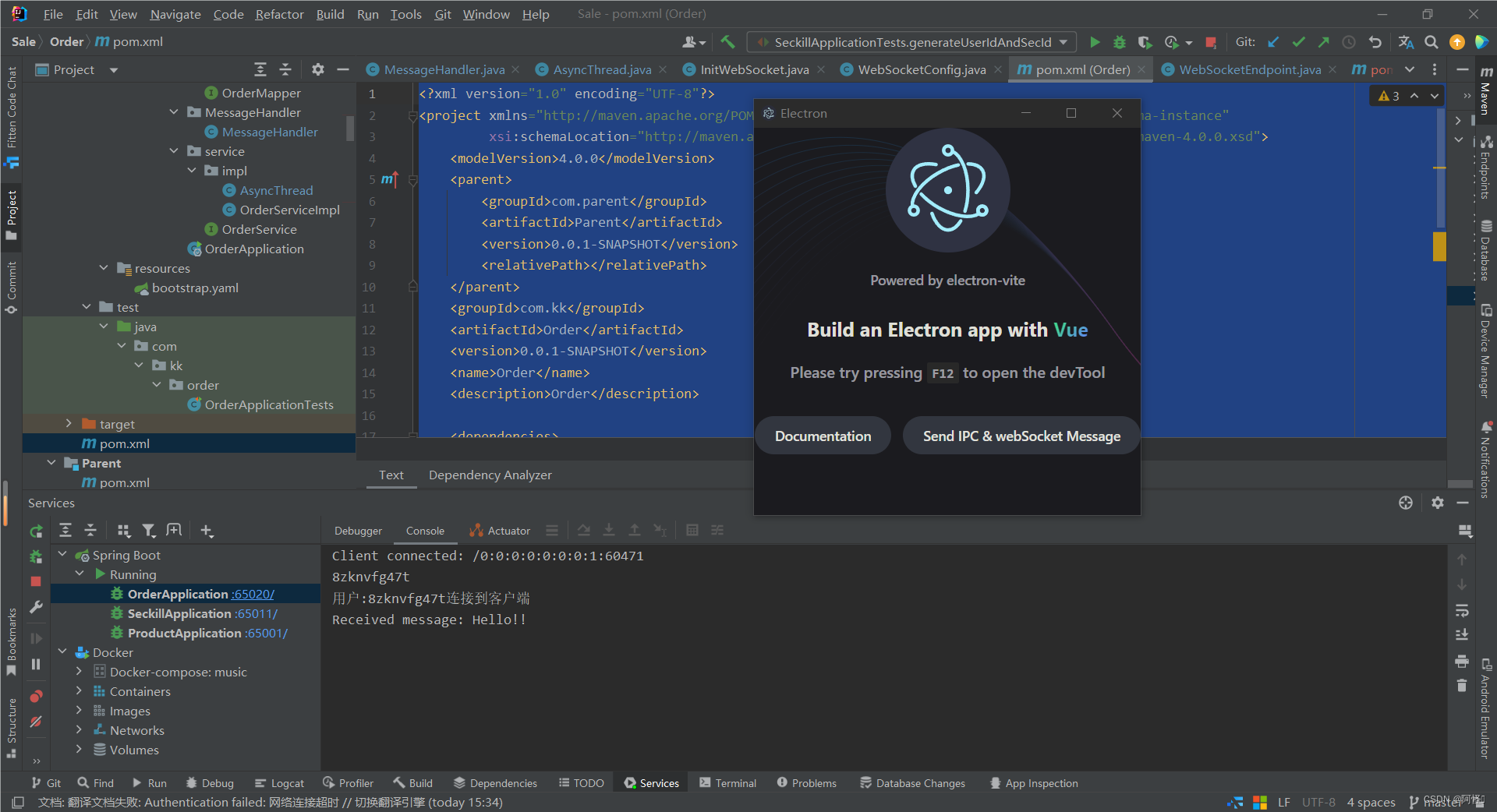Open the Refactor menu
The width and height of the screenshot is (1497, 812).
click(x=278, y=13)
